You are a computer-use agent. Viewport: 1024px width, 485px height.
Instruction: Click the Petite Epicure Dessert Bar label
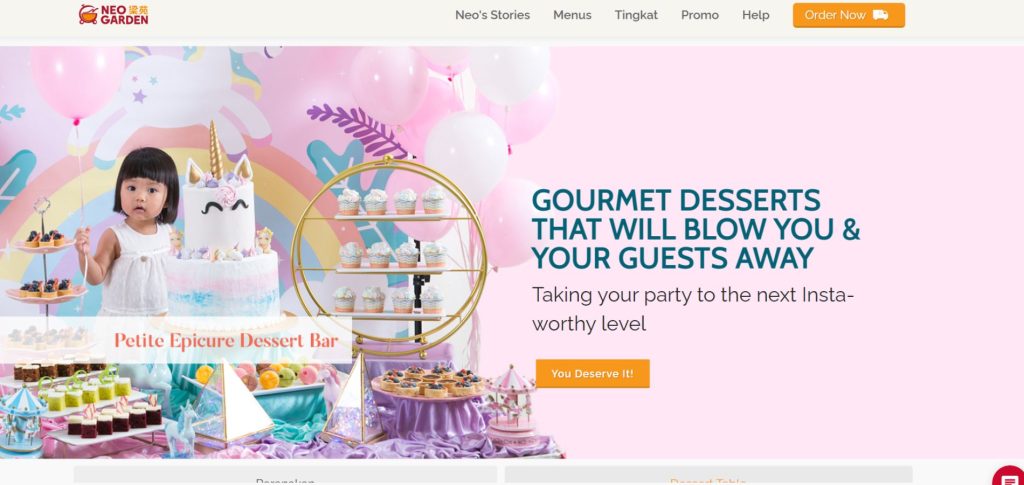coord(226,340)
